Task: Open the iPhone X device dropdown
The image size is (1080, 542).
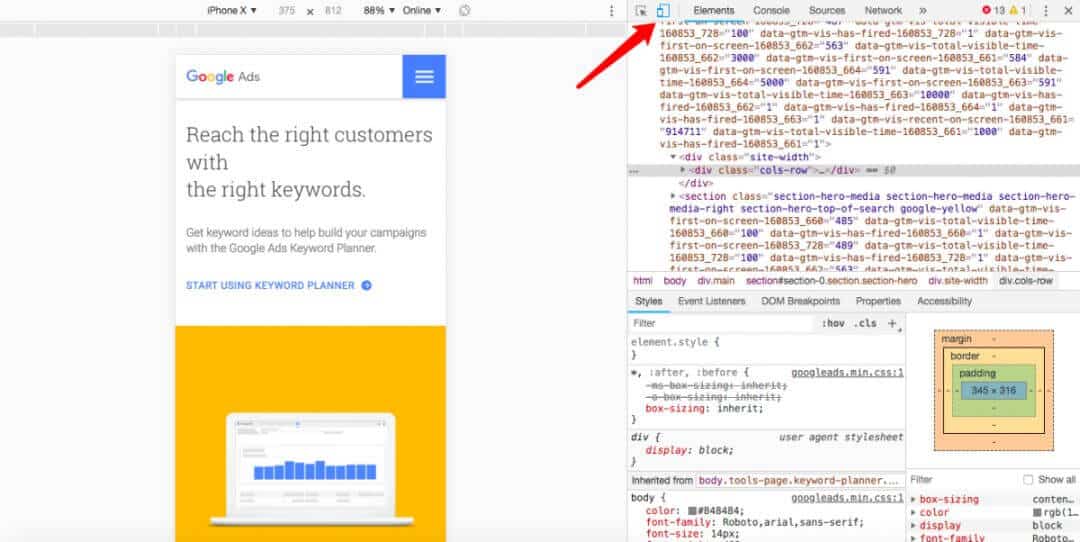Action: 231,10
